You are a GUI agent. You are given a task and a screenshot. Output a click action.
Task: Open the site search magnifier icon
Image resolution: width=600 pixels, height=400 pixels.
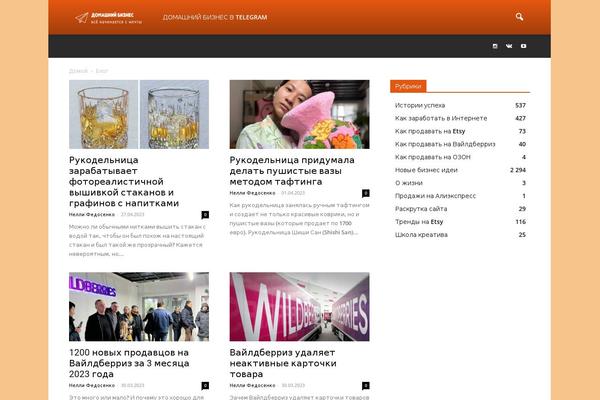(x=519, y=17)
